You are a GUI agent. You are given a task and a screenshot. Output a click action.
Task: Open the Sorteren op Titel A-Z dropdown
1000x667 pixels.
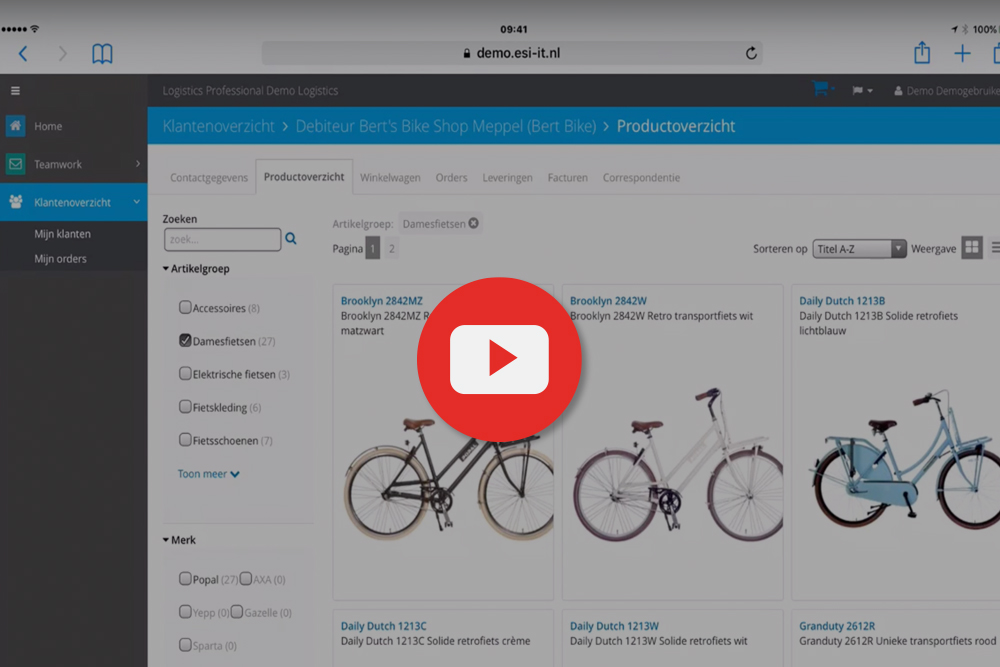point(858,249)
